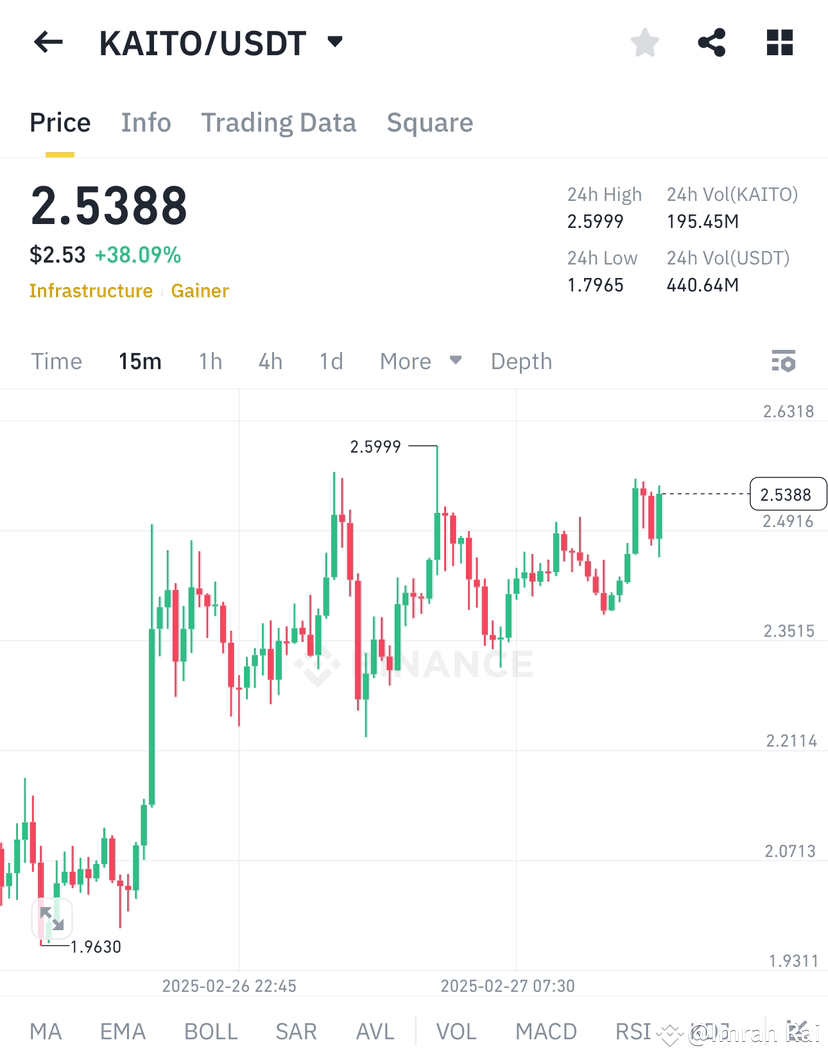Tap the grid layout icon top right

780,42
